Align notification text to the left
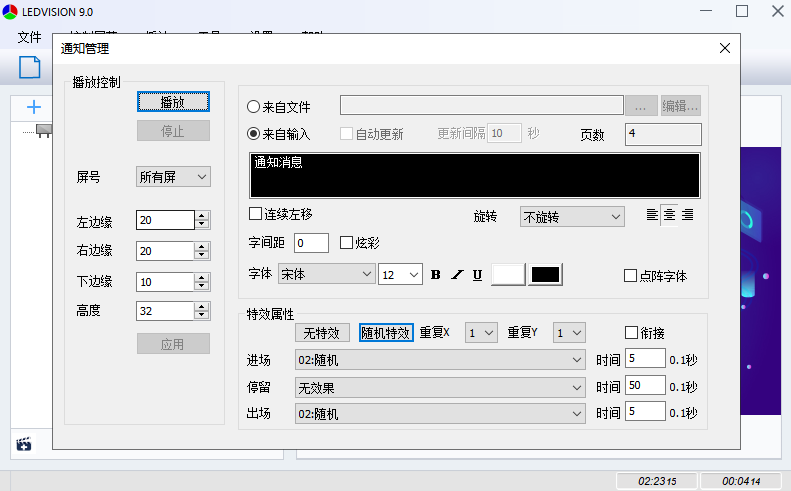This screenshot has width=791, height=491. 653,215
